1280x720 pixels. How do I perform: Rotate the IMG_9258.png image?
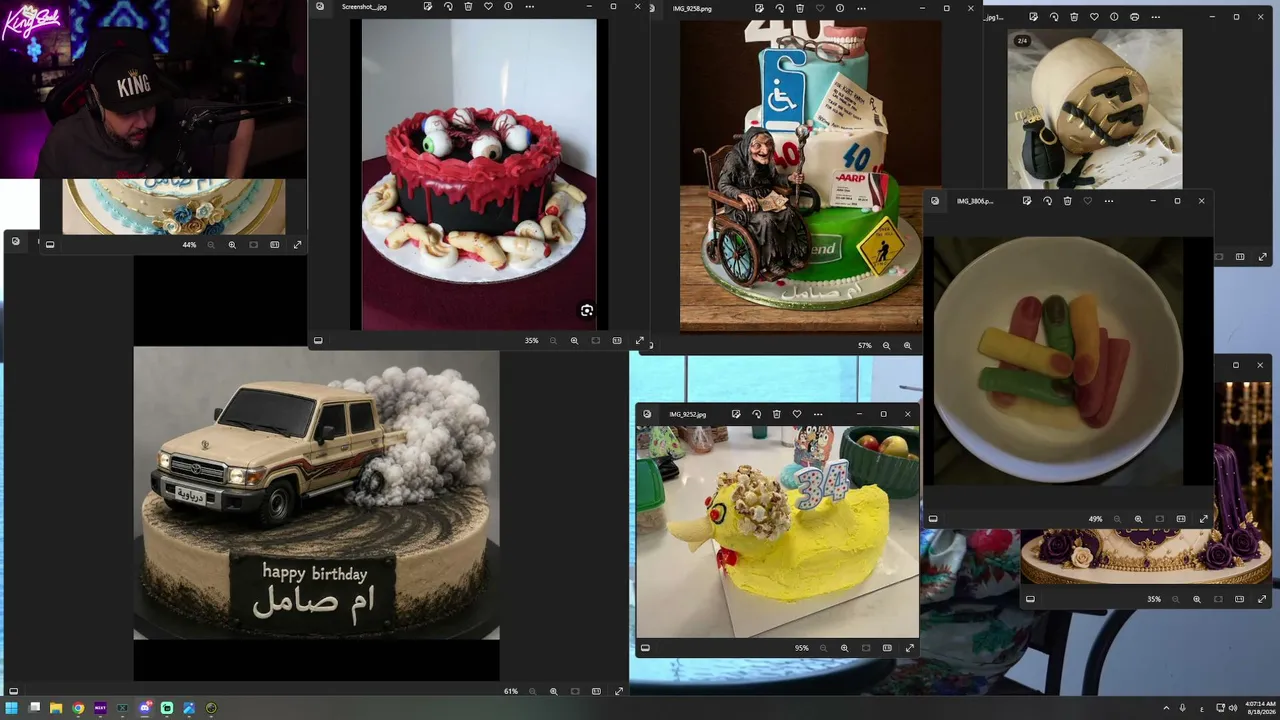pos(779,9)
